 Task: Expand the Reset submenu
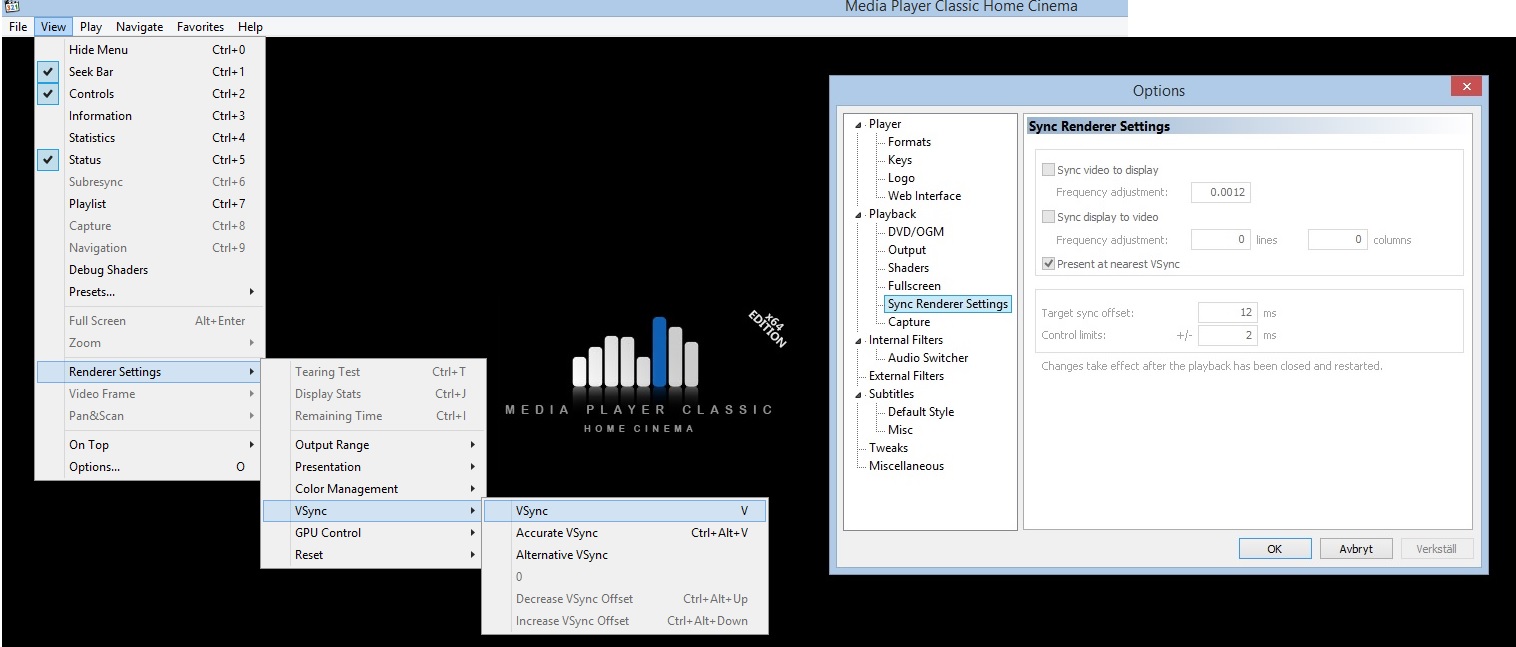pyautogui.click(x=374, y=555)
